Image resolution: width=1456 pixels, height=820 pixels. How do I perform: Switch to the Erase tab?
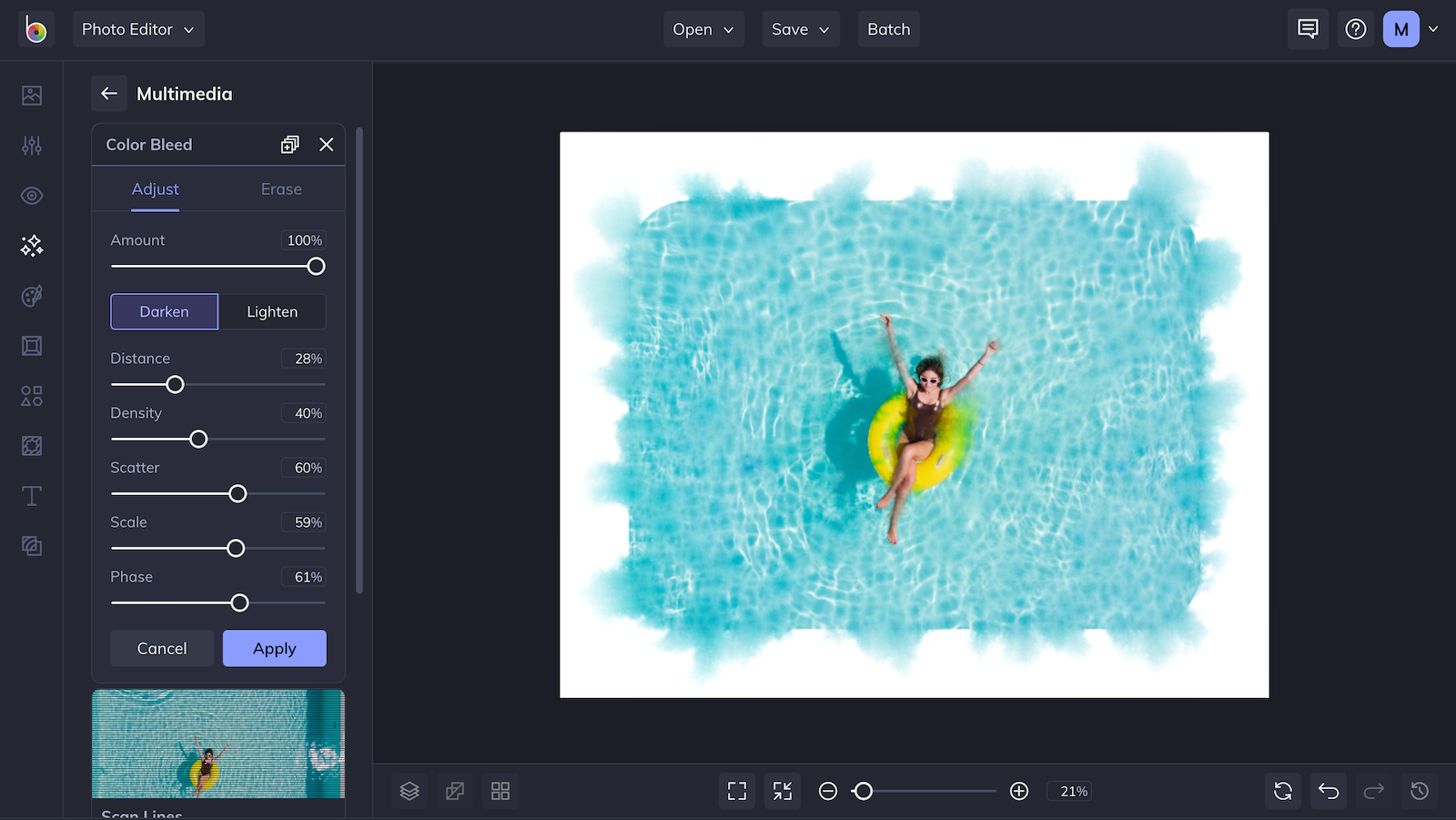point(280,188)
